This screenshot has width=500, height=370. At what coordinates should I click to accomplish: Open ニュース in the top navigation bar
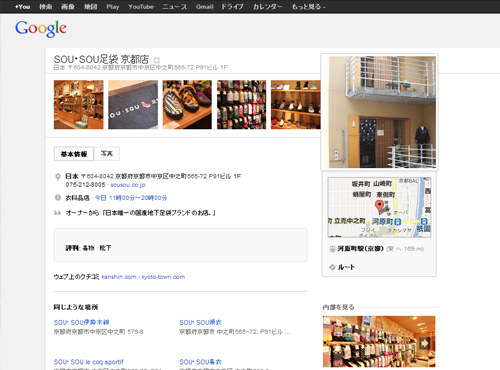click(x=175, y=7)
